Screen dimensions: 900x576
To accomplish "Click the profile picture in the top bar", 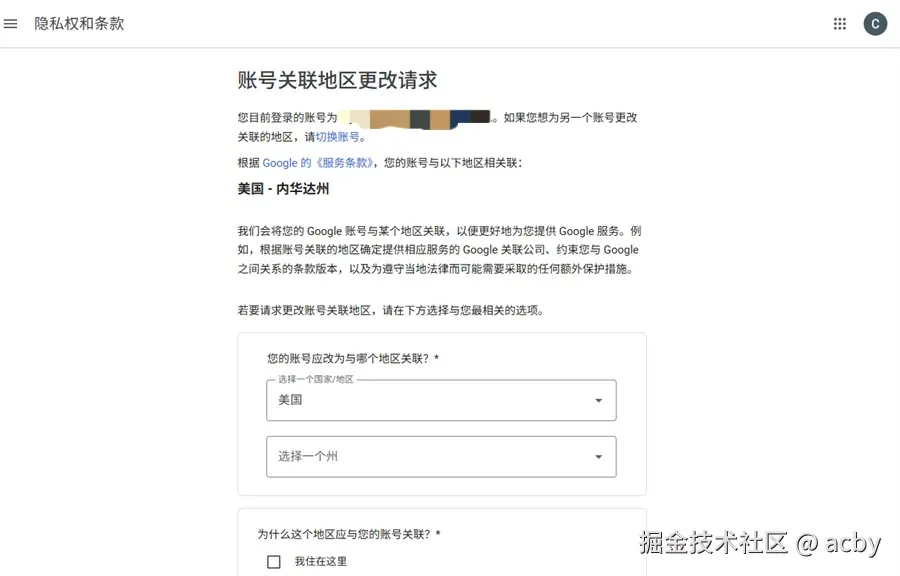I will coord(875,23).
